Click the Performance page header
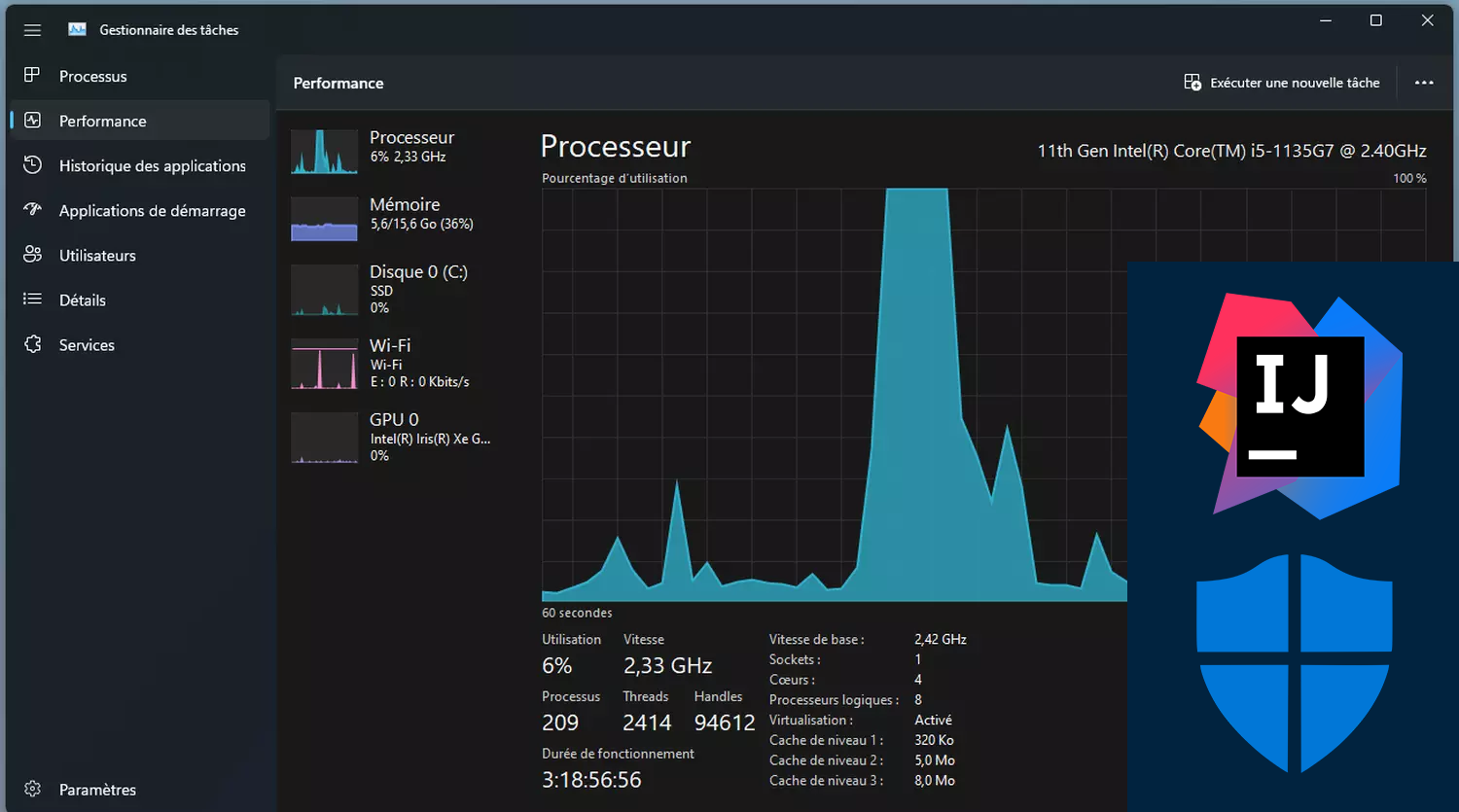The image size is (1459, 812). (x=338, y=83)
